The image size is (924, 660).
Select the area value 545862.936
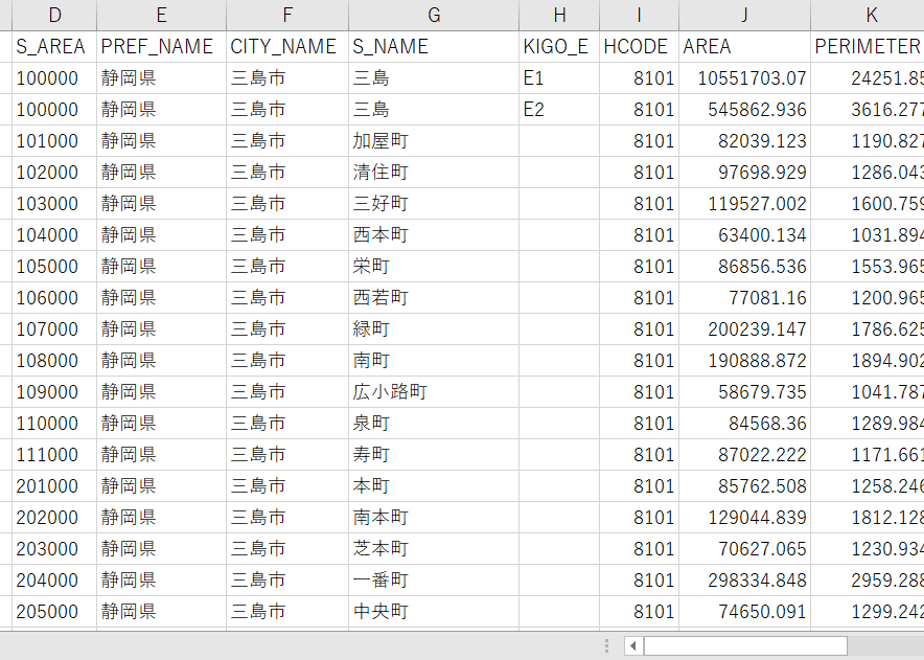coord(744,109)
